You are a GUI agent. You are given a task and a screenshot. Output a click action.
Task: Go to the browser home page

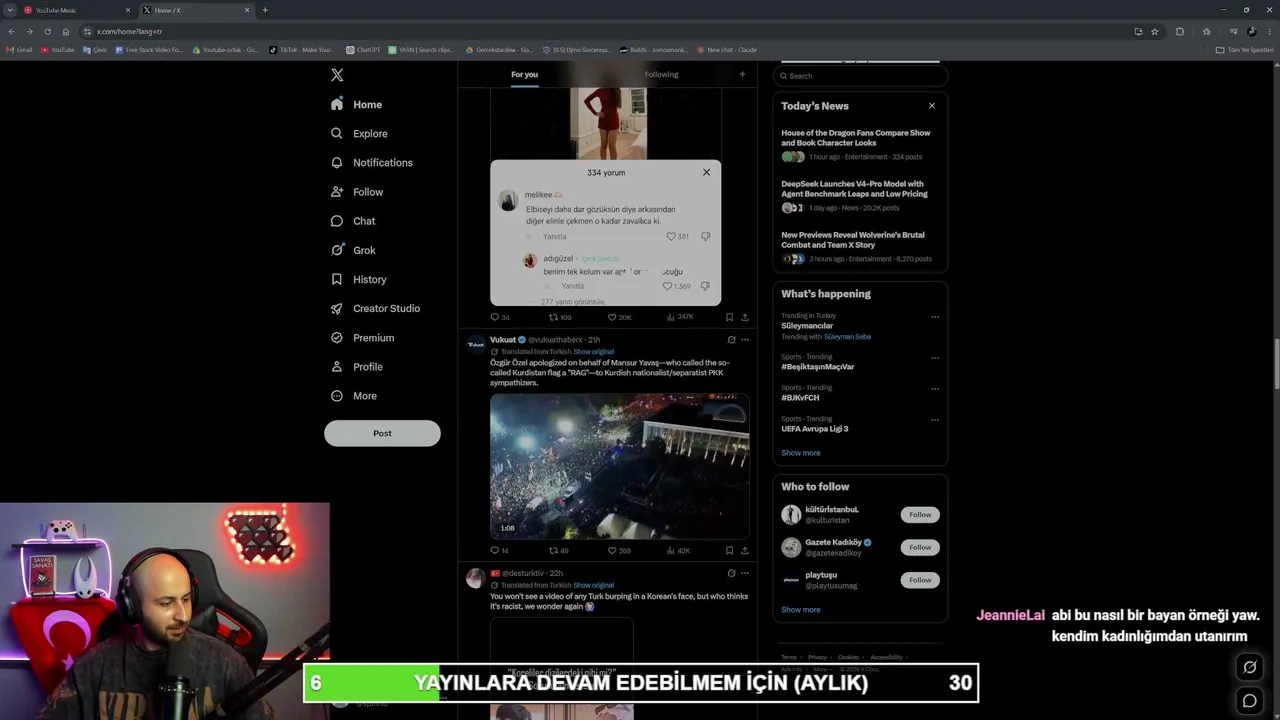66,31
